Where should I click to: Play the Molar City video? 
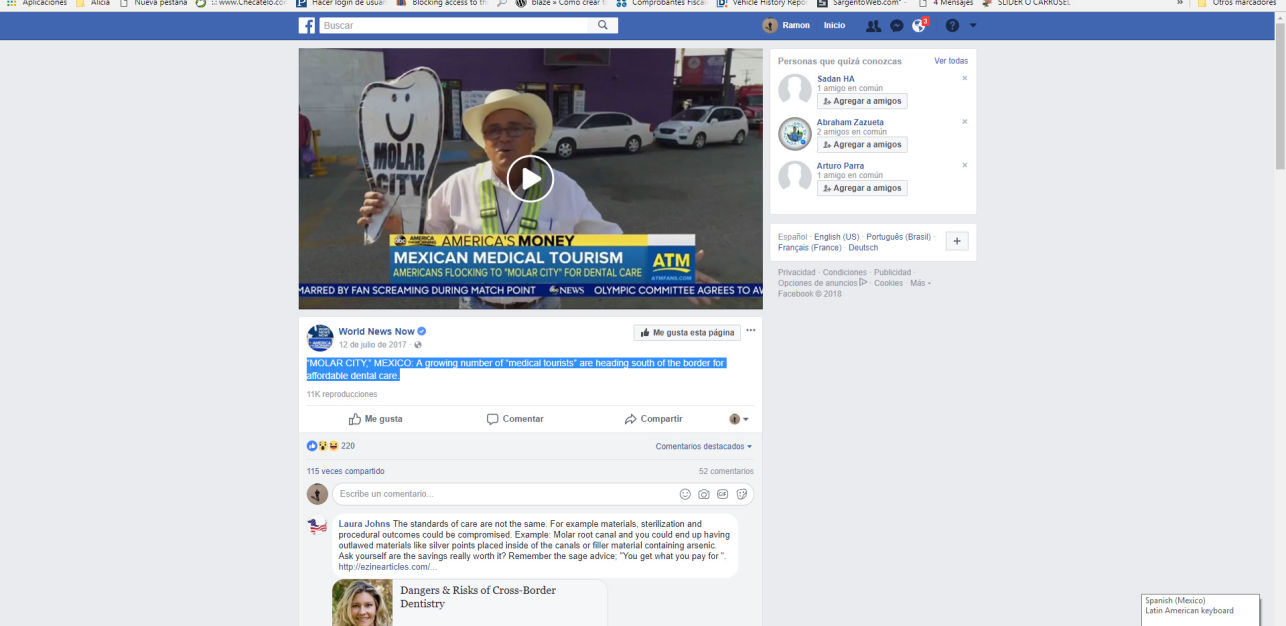(530, 179)
